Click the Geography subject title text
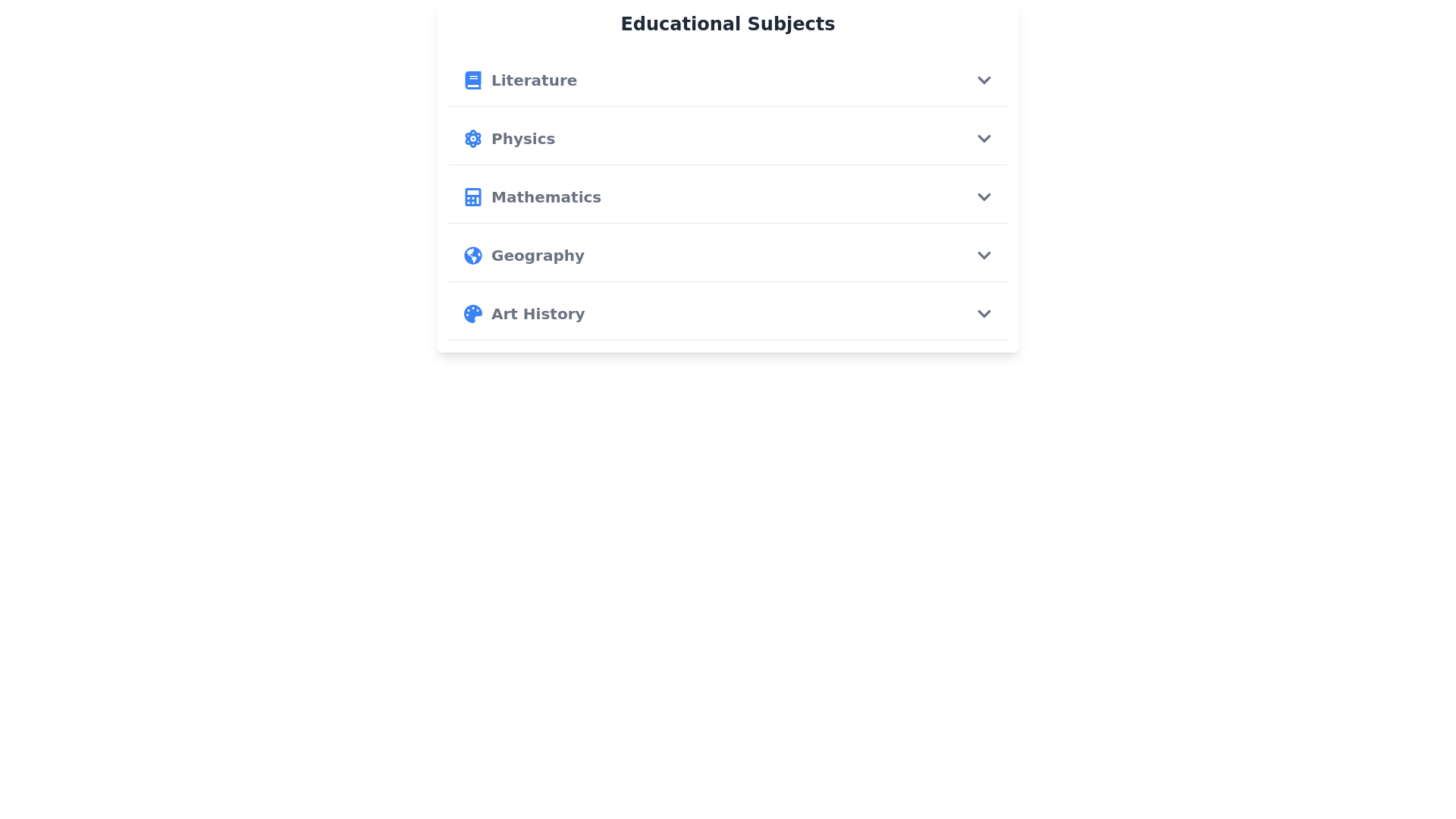Image resolution: width=1456 pixels, height=819 pixels. click(x=537, y=256)
